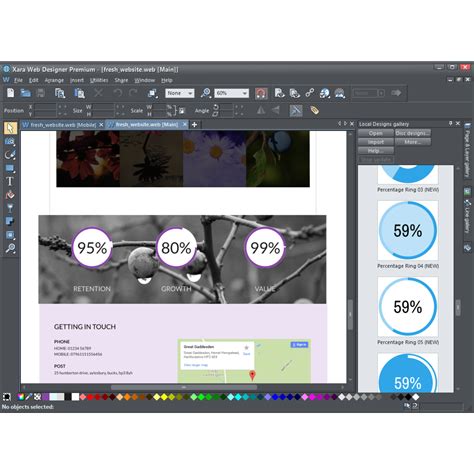The width and height of the screenshot is (474, 474).
Task: Open the Utilities menu
Action: click(x=99, y=80)
